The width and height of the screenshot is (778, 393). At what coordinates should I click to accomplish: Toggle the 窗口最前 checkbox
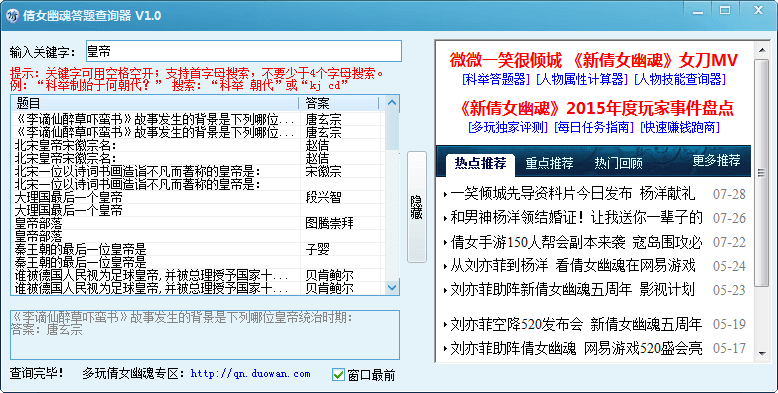pyautogui.click(x=338, y=375)
